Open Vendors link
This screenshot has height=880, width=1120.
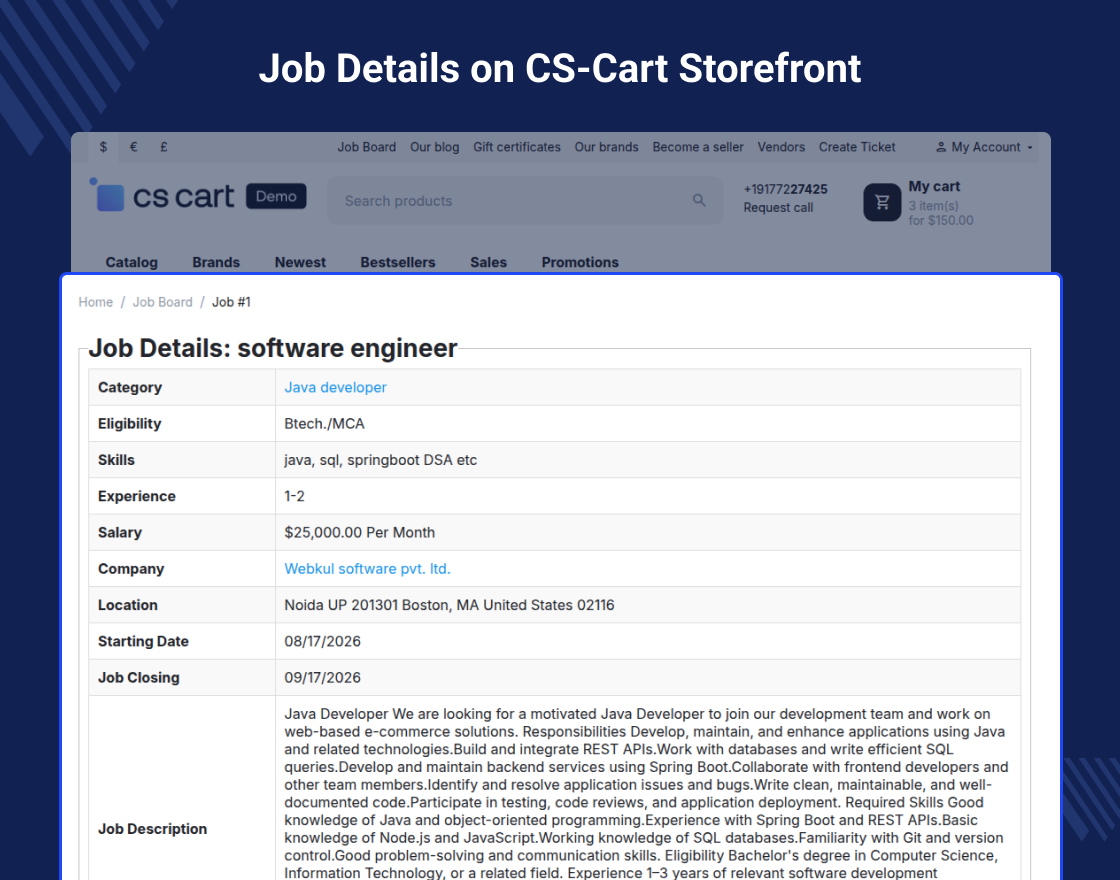pos(781,147)
